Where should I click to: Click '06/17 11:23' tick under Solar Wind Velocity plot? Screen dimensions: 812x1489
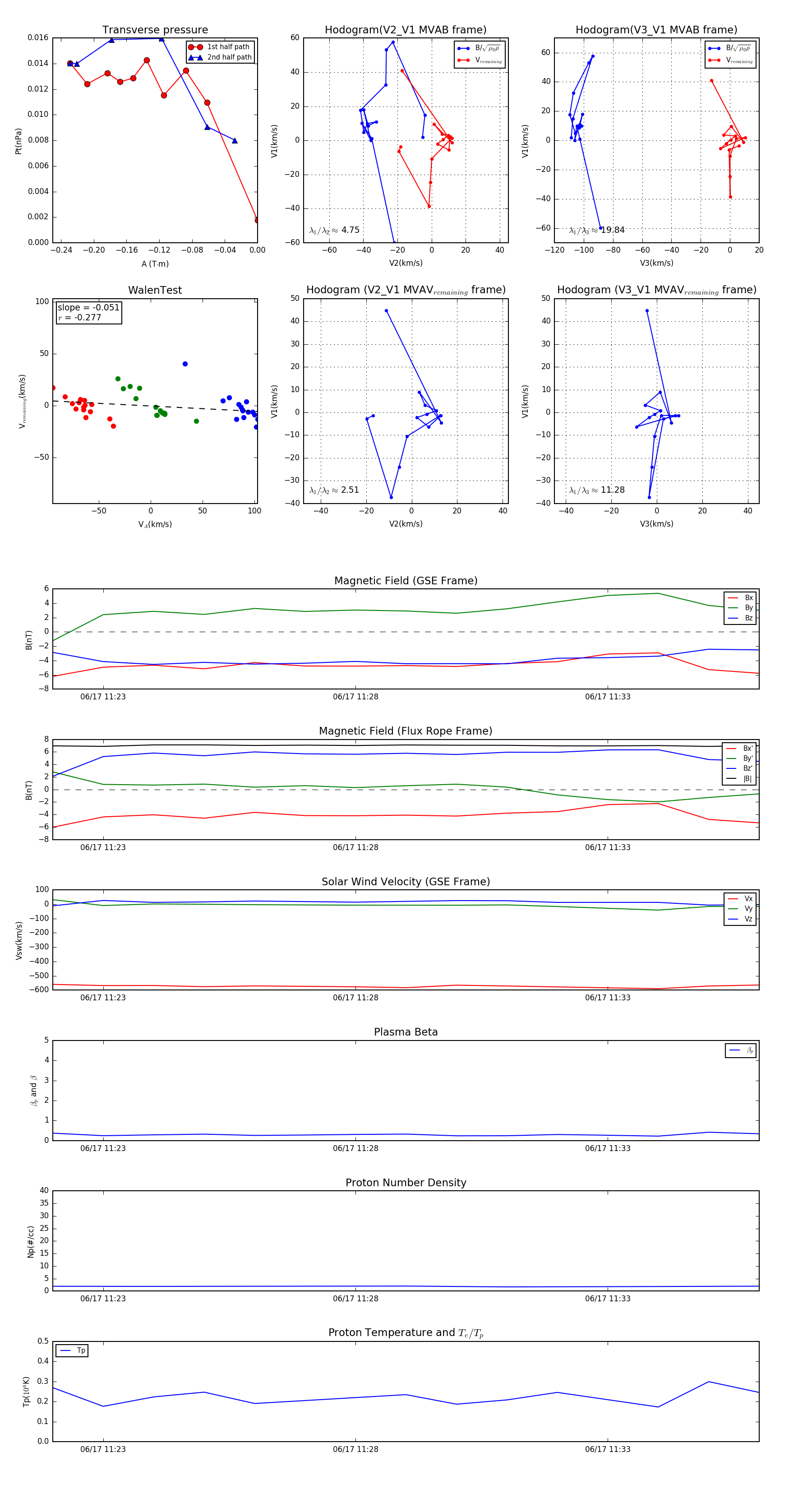[103, 998]
